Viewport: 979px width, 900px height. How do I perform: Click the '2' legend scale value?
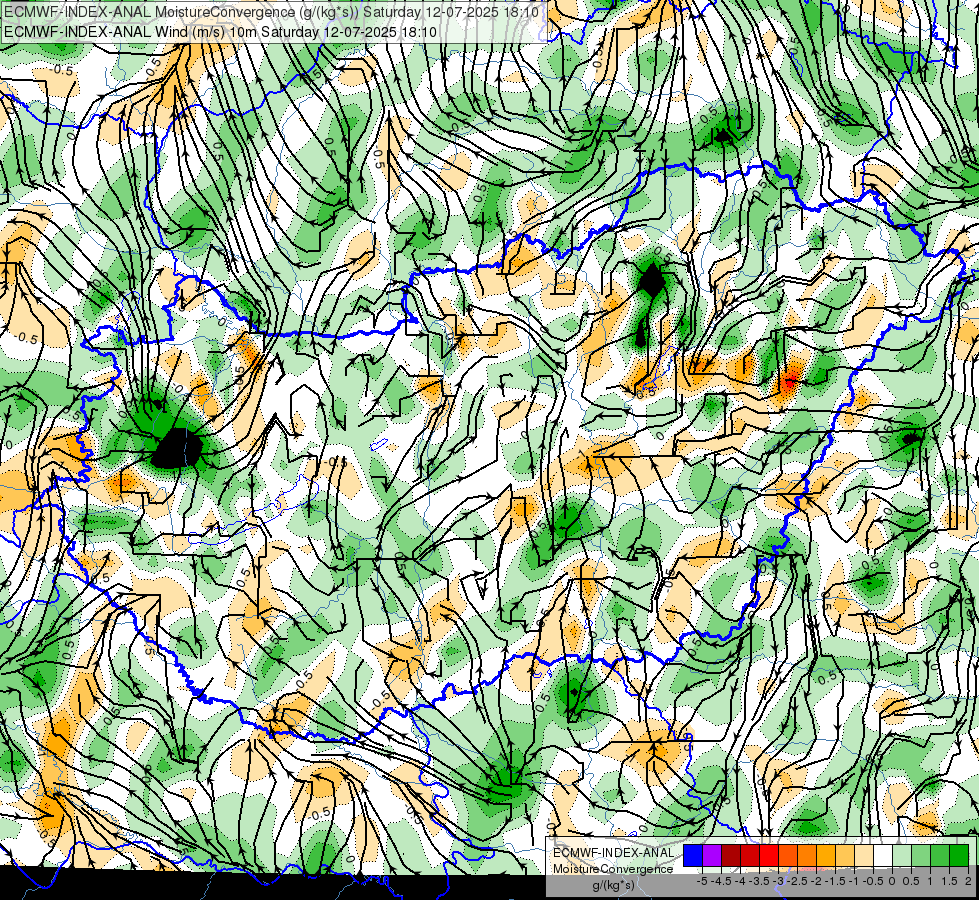pyautogui.click(x=968, y=881)
